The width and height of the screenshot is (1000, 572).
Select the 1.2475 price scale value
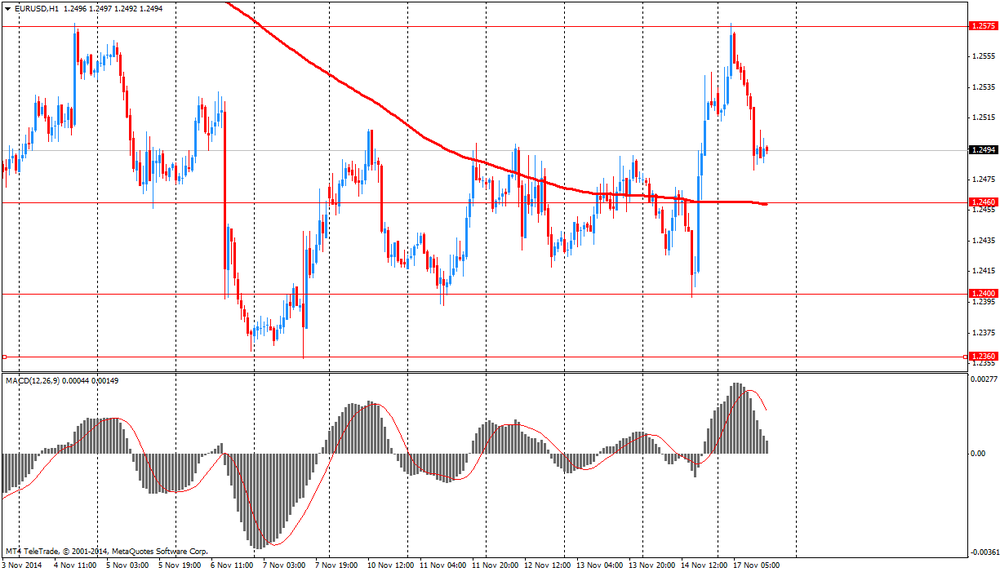click(983, 179)
